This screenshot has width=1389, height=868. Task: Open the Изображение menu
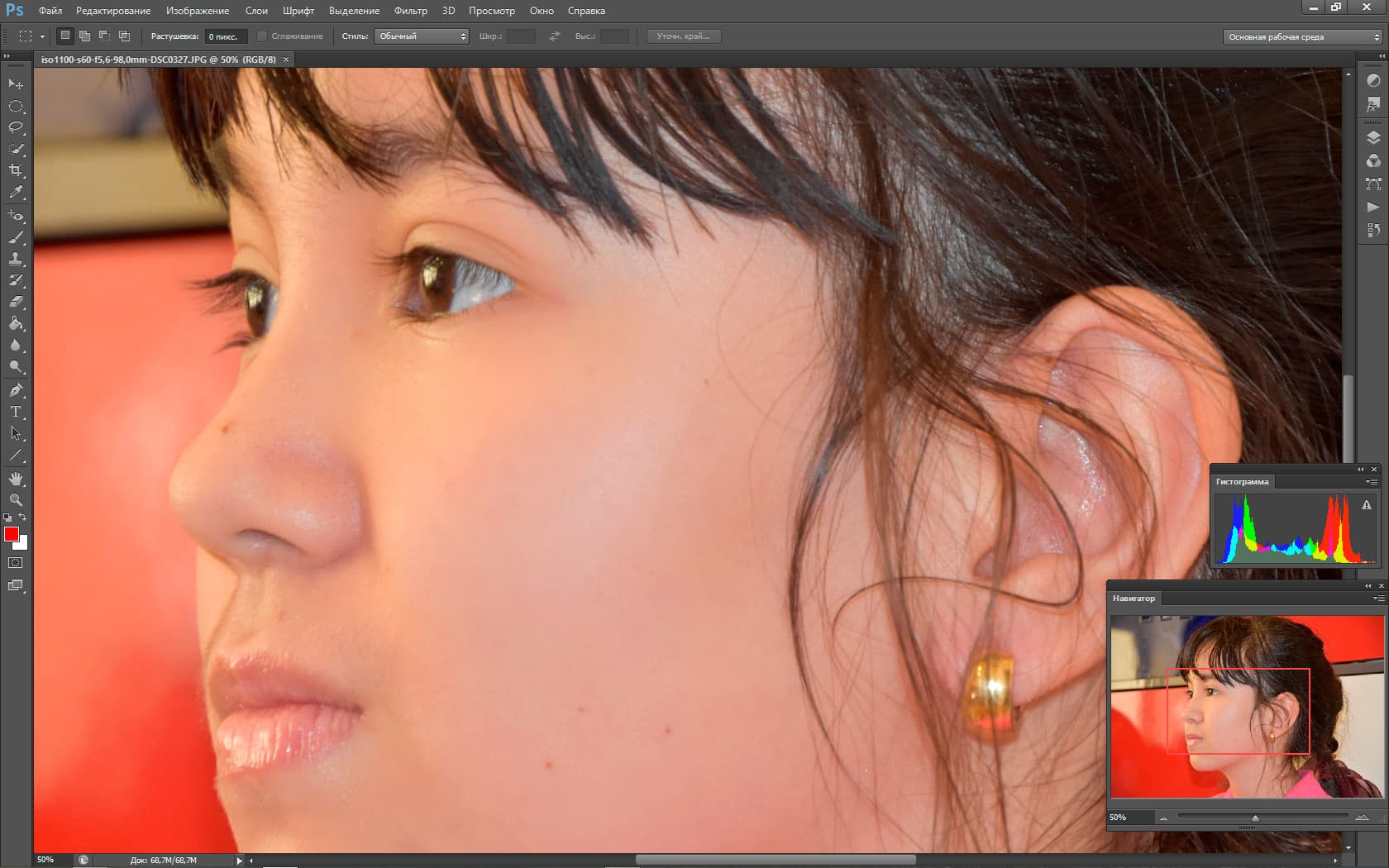tap(198, 11)
